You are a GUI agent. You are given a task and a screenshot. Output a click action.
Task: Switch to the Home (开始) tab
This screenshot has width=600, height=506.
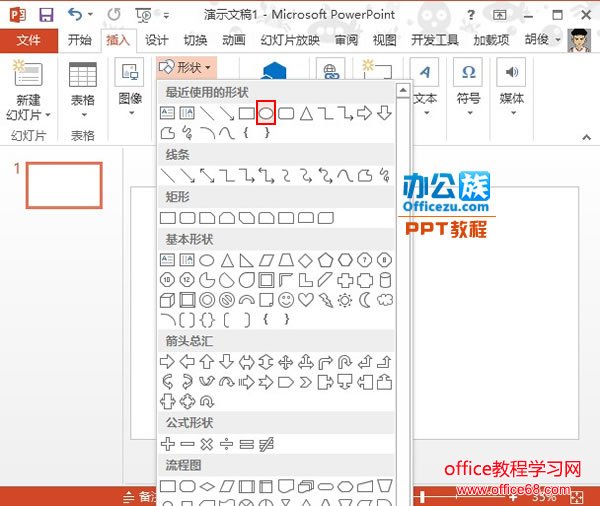[80, 40]
